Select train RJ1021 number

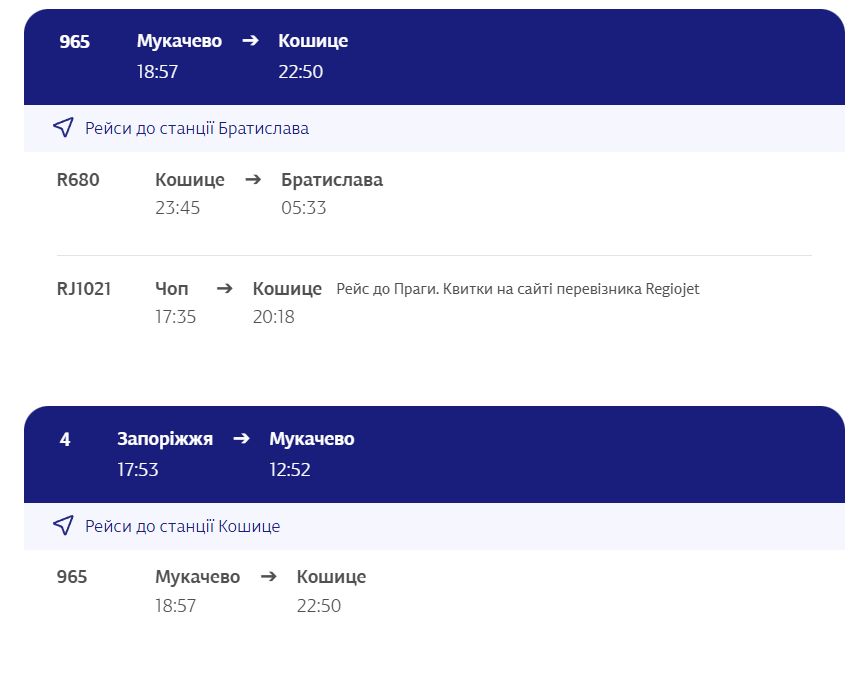coord(84,289)
